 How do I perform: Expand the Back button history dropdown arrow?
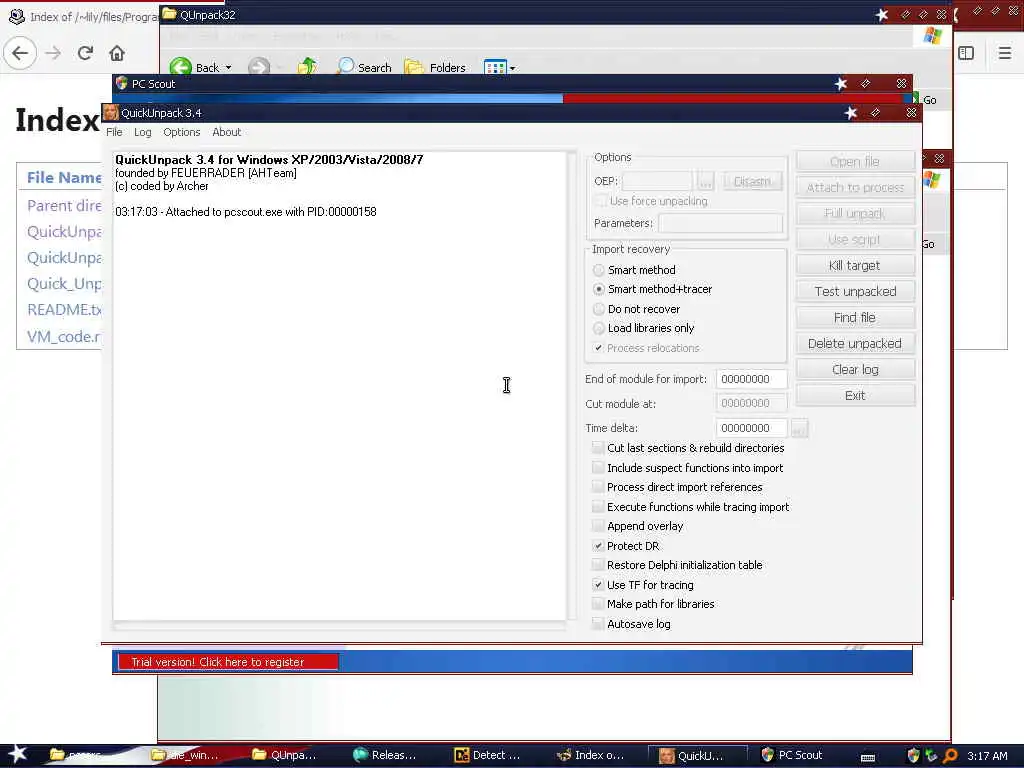click(228, 67)
